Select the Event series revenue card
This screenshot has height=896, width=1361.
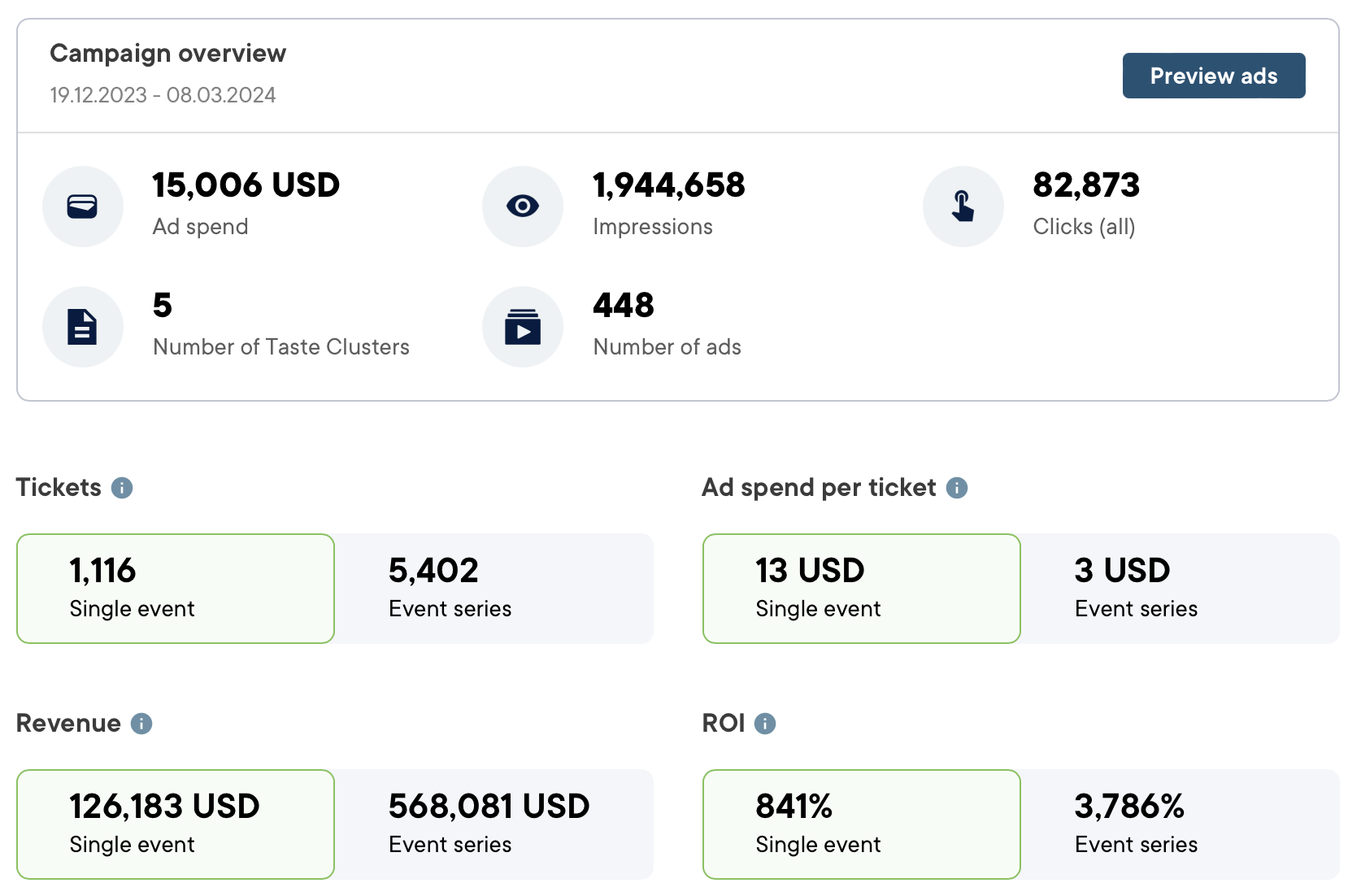[494, 824]
